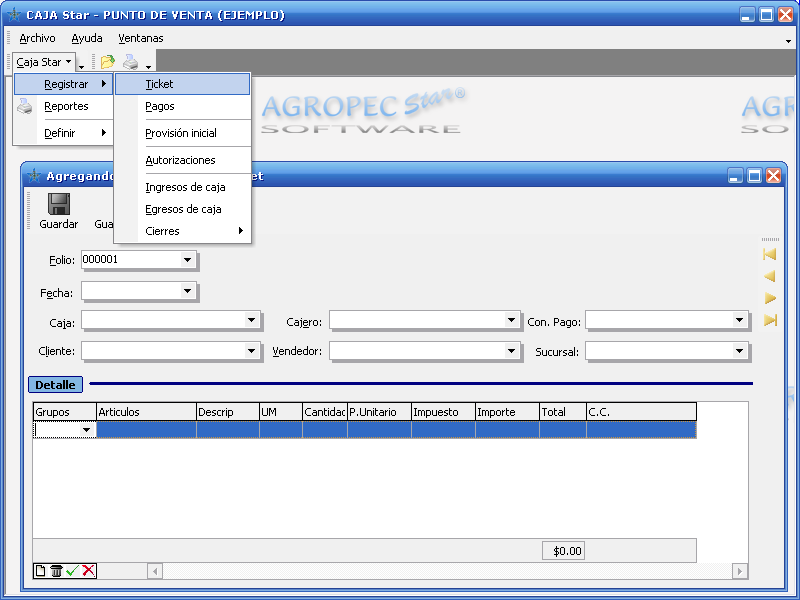Minimize the Agregando ticket window
The height and width of the screenshot is (600, 800).
[x=735, y=176]
